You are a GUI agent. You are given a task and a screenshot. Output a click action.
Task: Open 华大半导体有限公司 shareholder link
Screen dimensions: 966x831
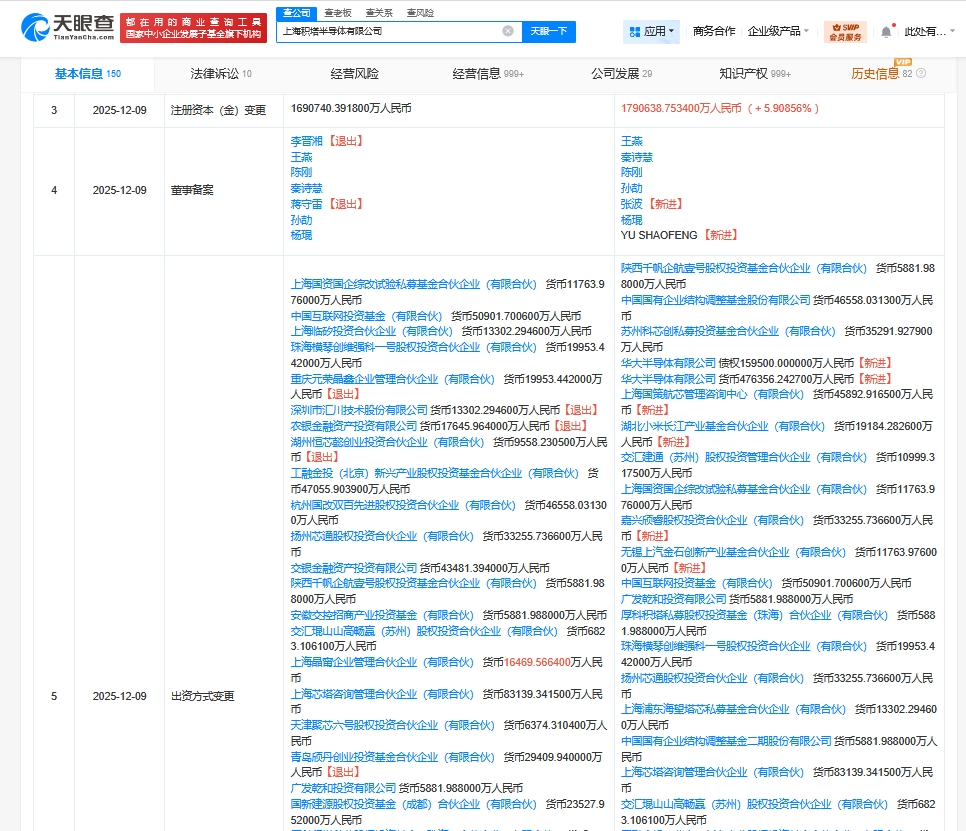click(x=668, y=363)
